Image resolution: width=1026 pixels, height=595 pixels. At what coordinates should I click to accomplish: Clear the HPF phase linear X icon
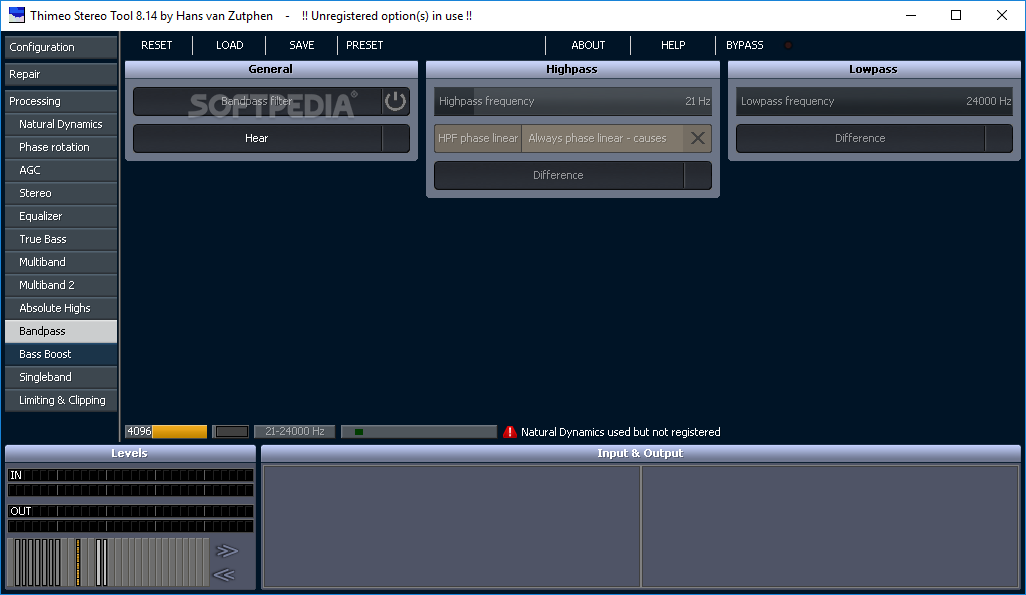tap(698, 138)
